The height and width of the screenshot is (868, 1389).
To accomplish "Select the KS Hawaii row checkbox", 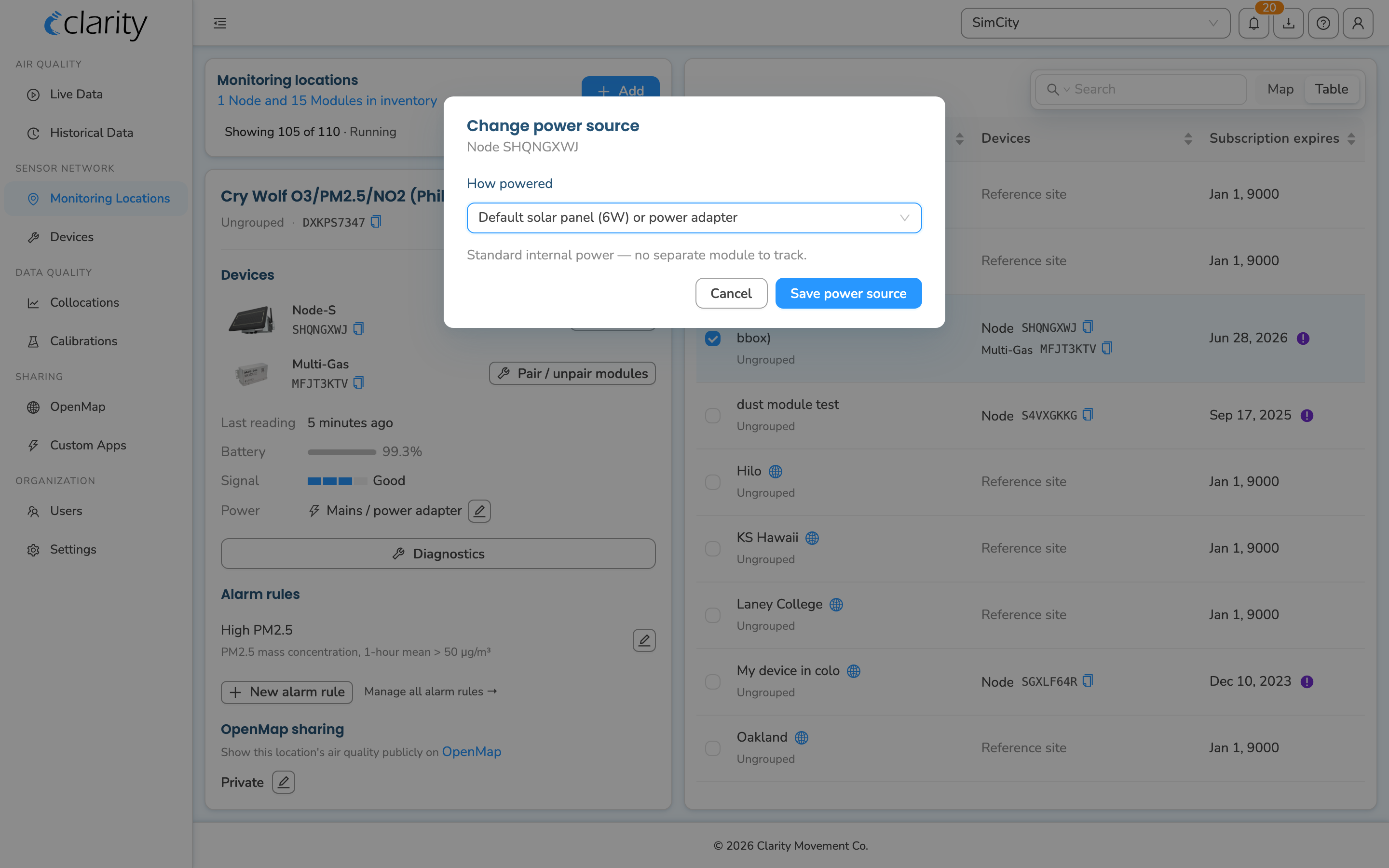I will click(x=713, y=548).
